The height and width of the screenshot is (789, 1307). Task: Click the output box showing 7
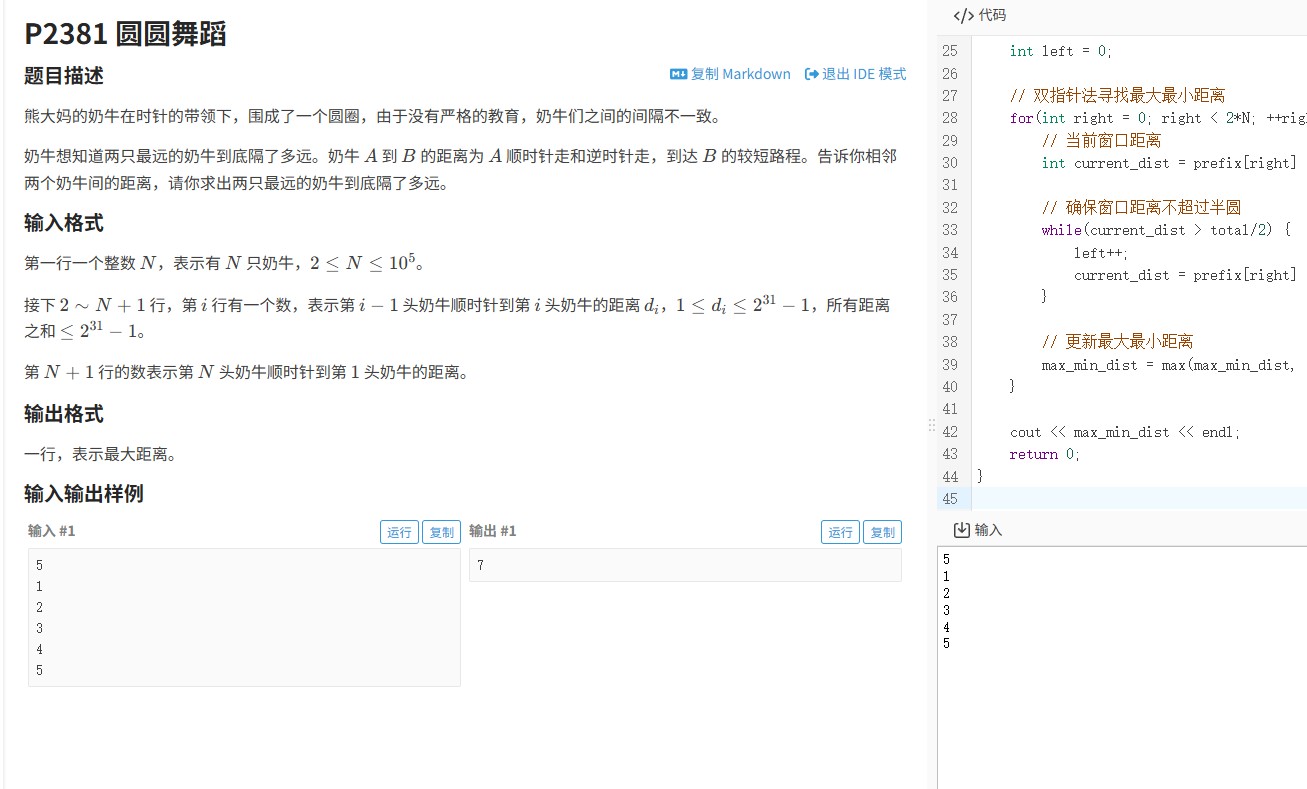click(x=685, y=565)
